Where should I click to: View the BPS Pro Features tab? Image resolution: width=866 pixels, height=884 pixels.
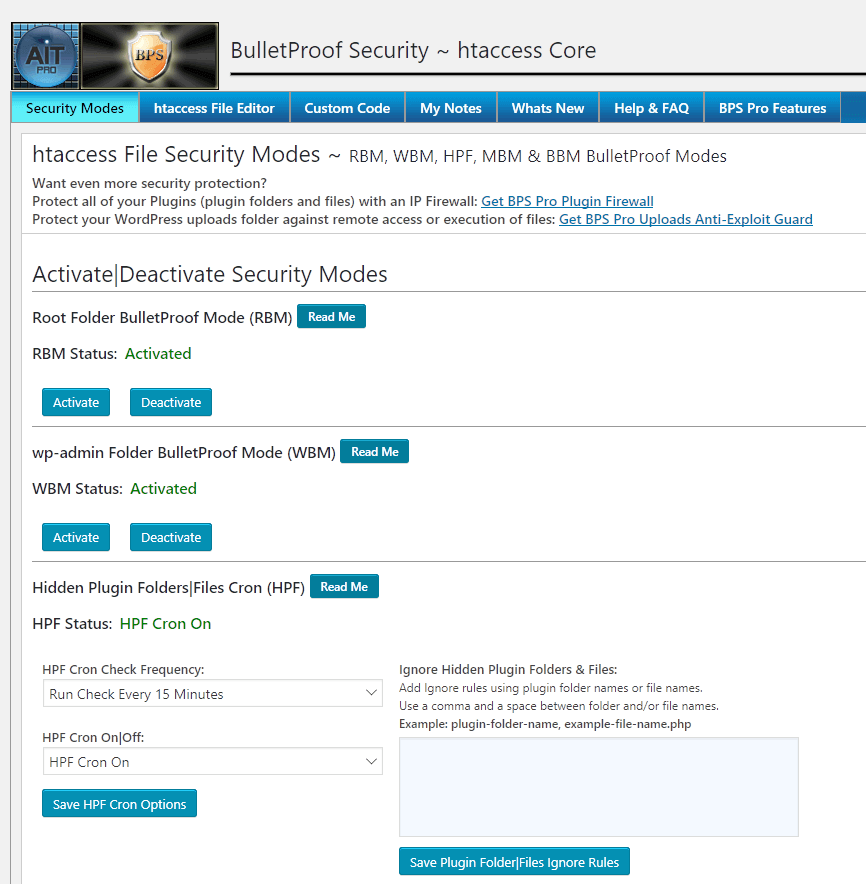pyautogui.click(x=772, y=108)
